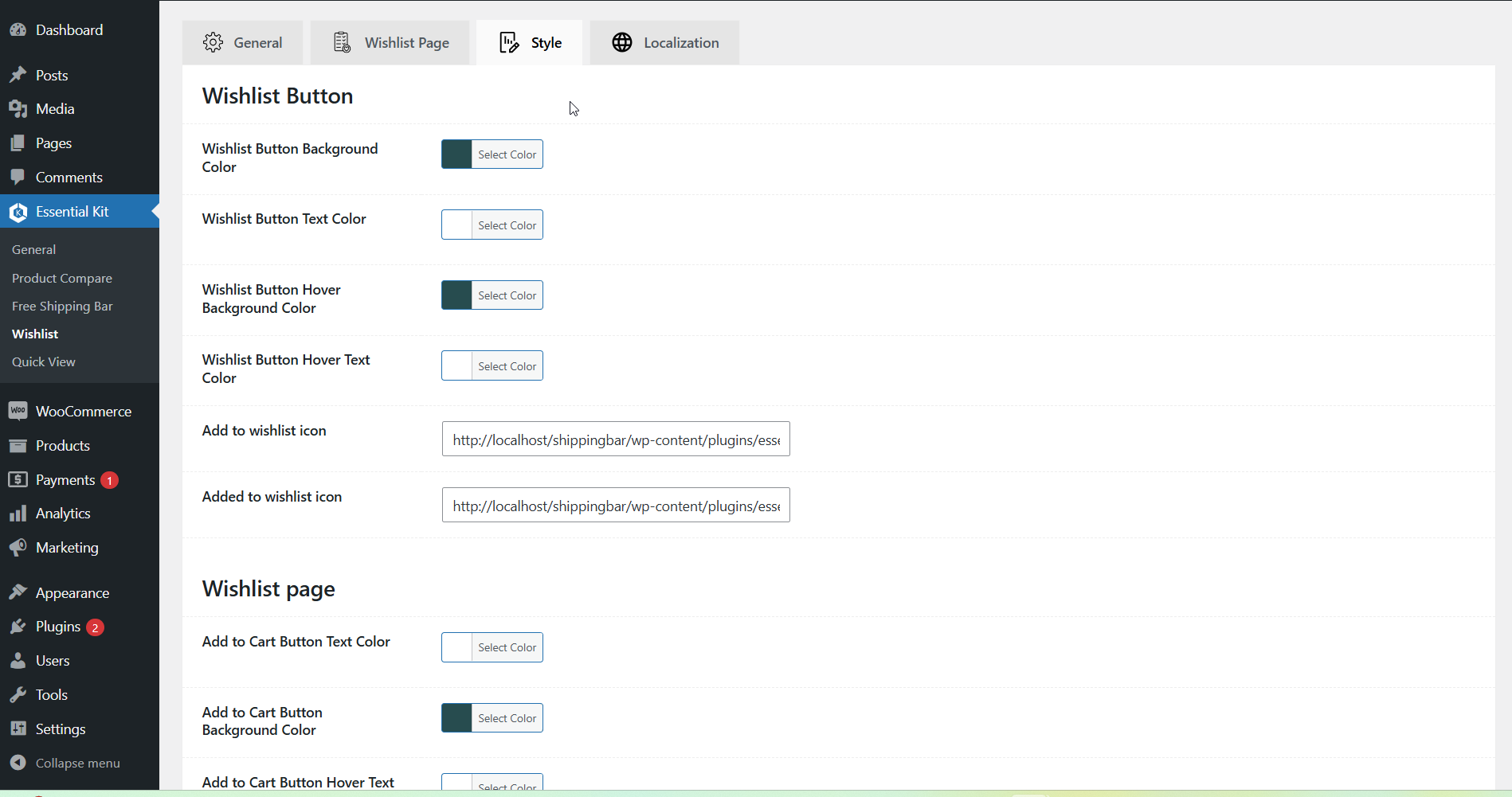1512x797 pixels.
Task: Click the Tools wrench icon
Action: (18, 695)
